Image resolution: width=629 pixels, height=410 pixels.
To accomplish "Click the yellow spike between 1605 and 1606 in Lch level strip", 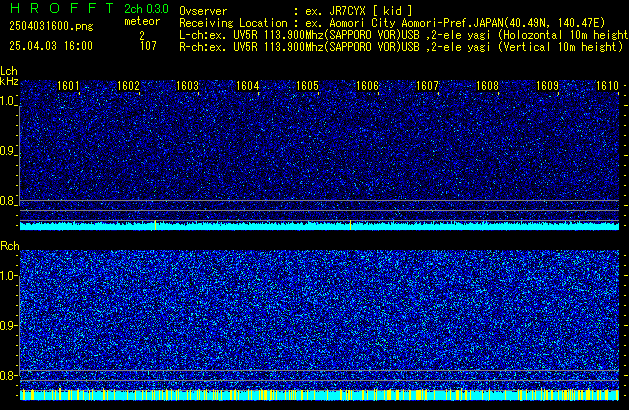I will point(351,225).
